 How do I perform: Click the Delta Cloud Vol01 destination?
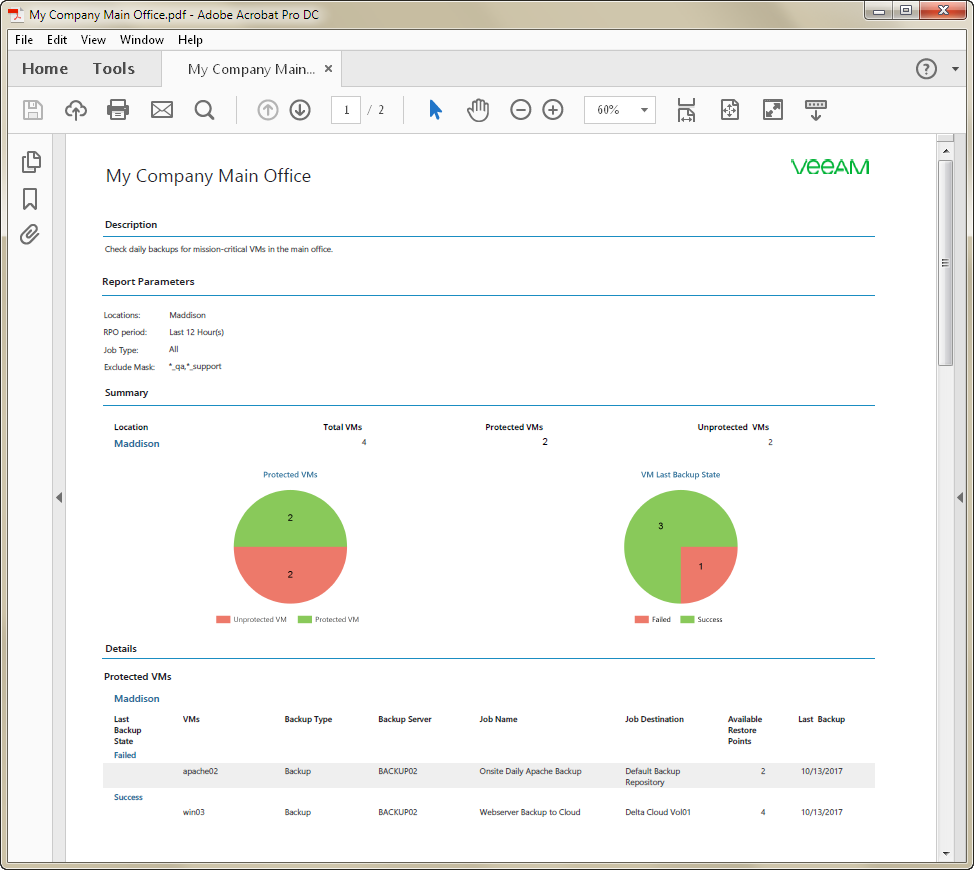coord(658,812)
